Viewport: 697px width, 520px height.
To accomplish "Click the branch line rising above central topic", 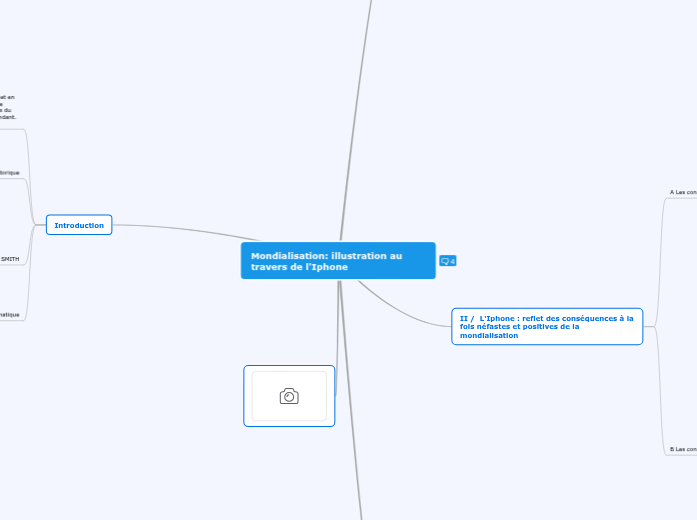I will [x=356, y=120].
